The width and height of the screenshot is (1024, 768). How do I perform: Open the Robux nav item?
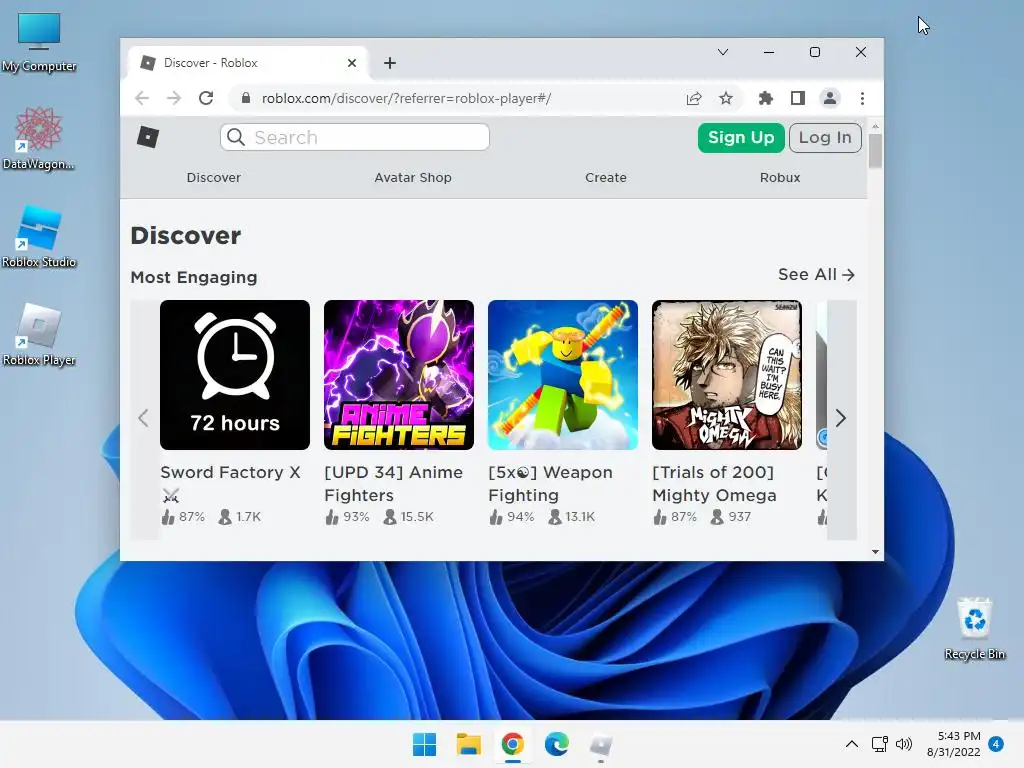(780, 178)
